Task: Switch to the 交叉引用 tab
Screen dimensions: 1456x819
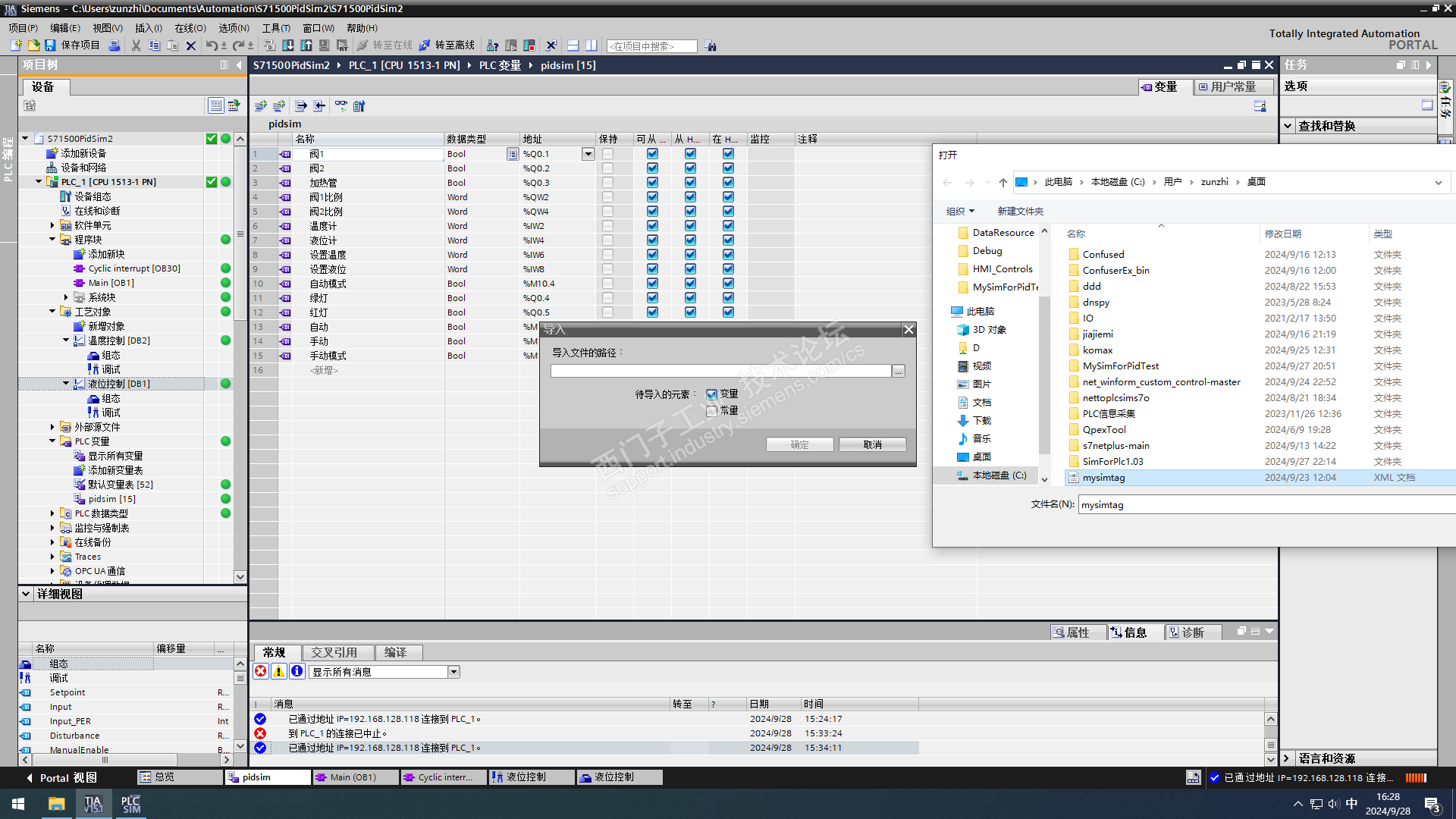Action: [x=334, y=652]
